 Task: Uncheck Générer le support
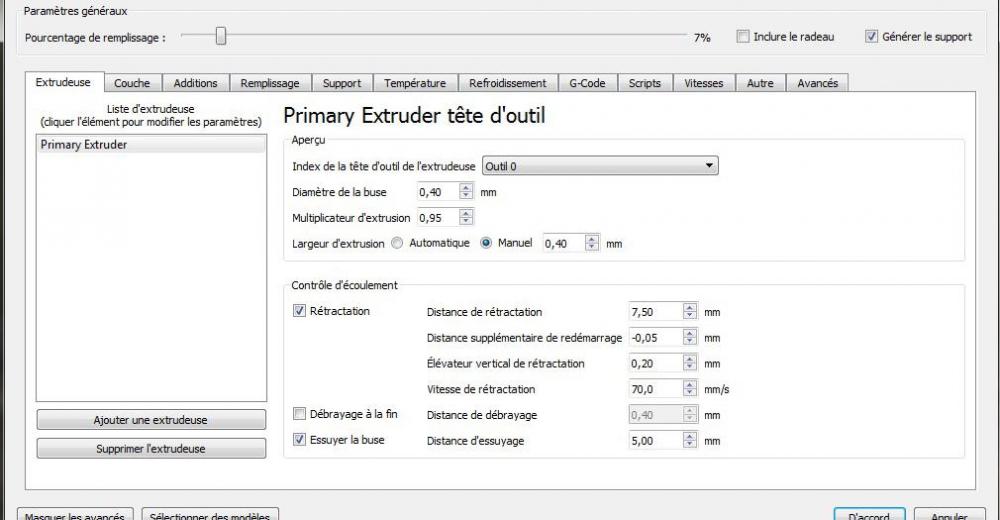(x=871, y=36)
